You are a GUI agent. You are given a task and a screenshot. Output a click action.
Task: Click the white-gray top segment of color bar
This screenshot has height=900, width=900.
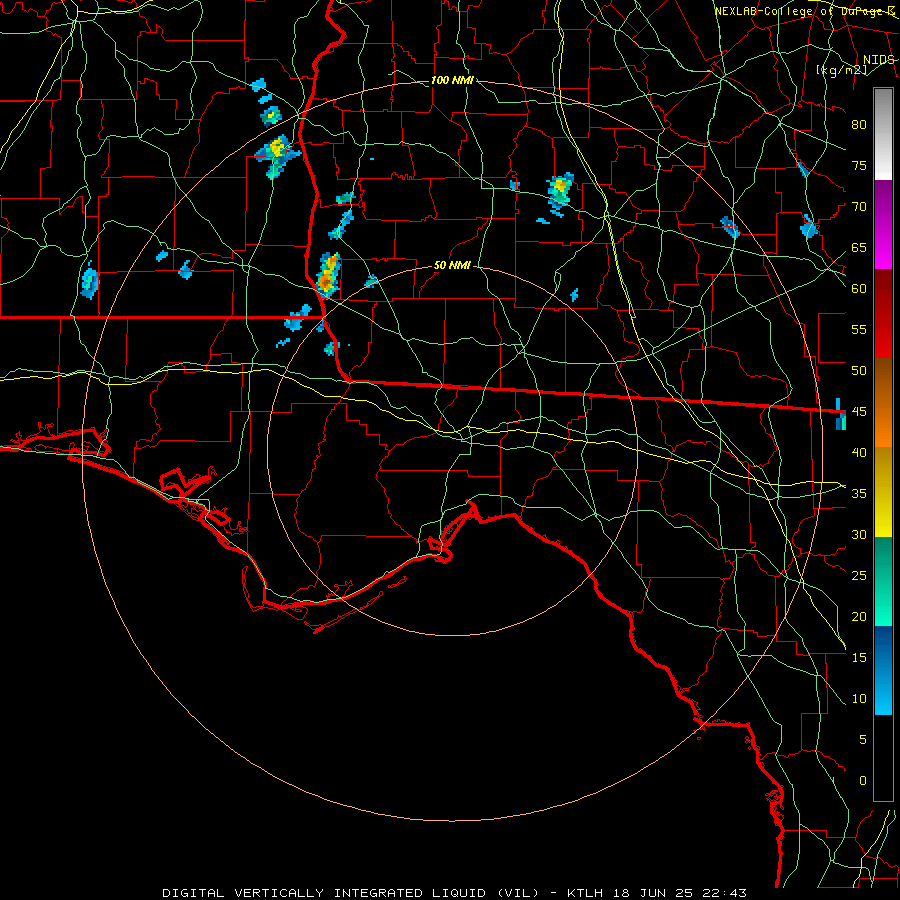coord(883,134)
